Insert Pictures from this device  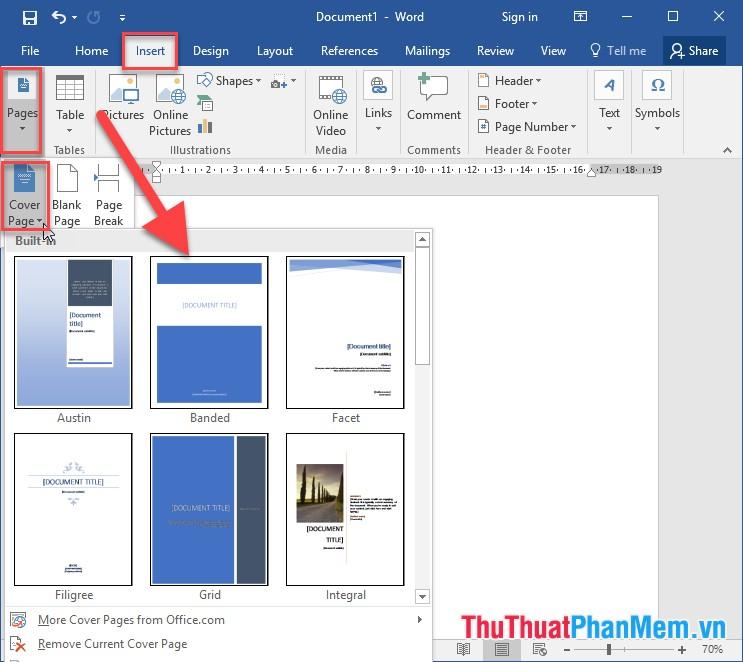click(x=123, y=97)
